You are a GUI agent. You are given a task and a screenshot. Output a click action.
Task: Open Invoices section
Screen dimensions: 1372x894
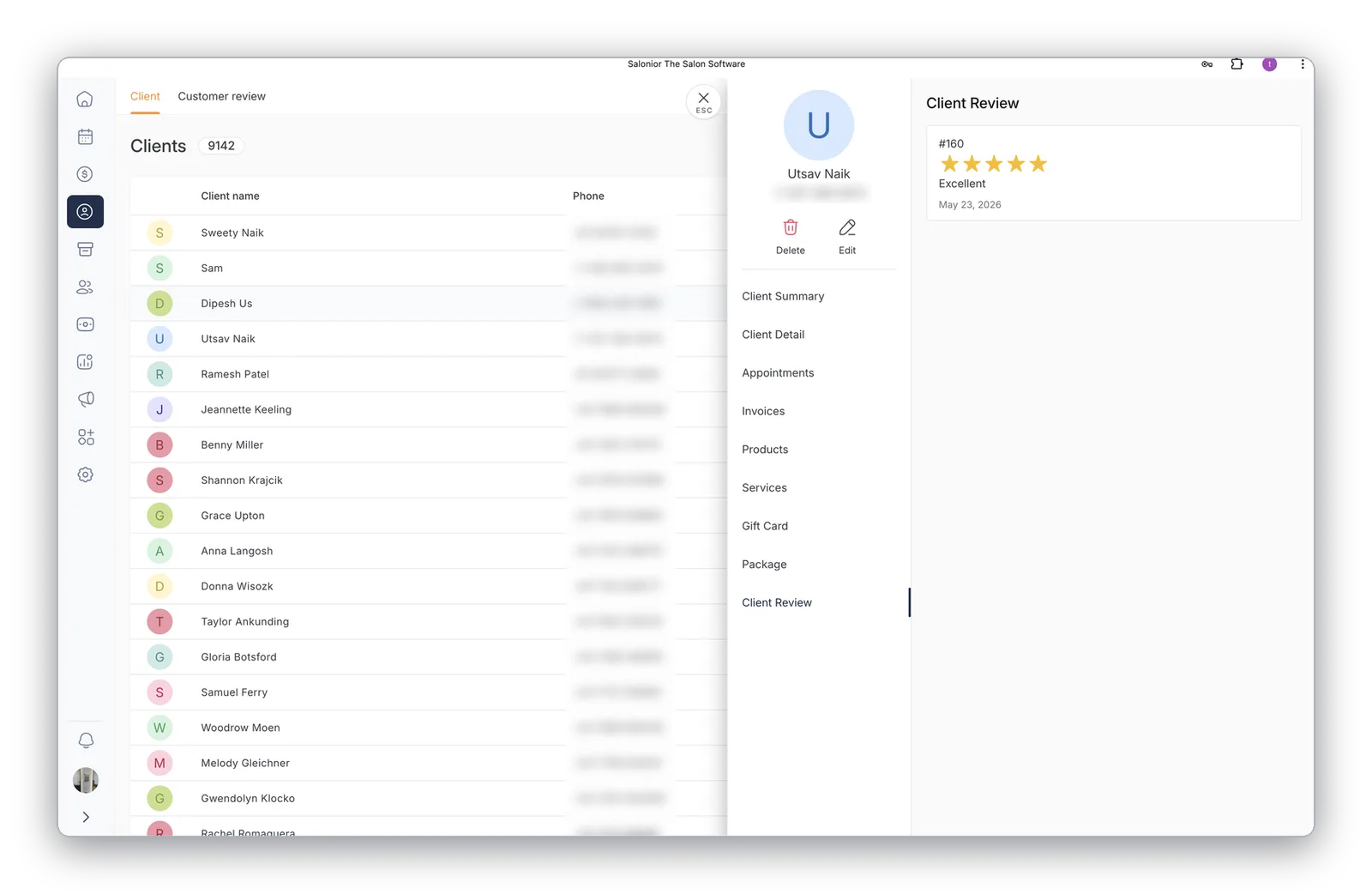point(763,411)
